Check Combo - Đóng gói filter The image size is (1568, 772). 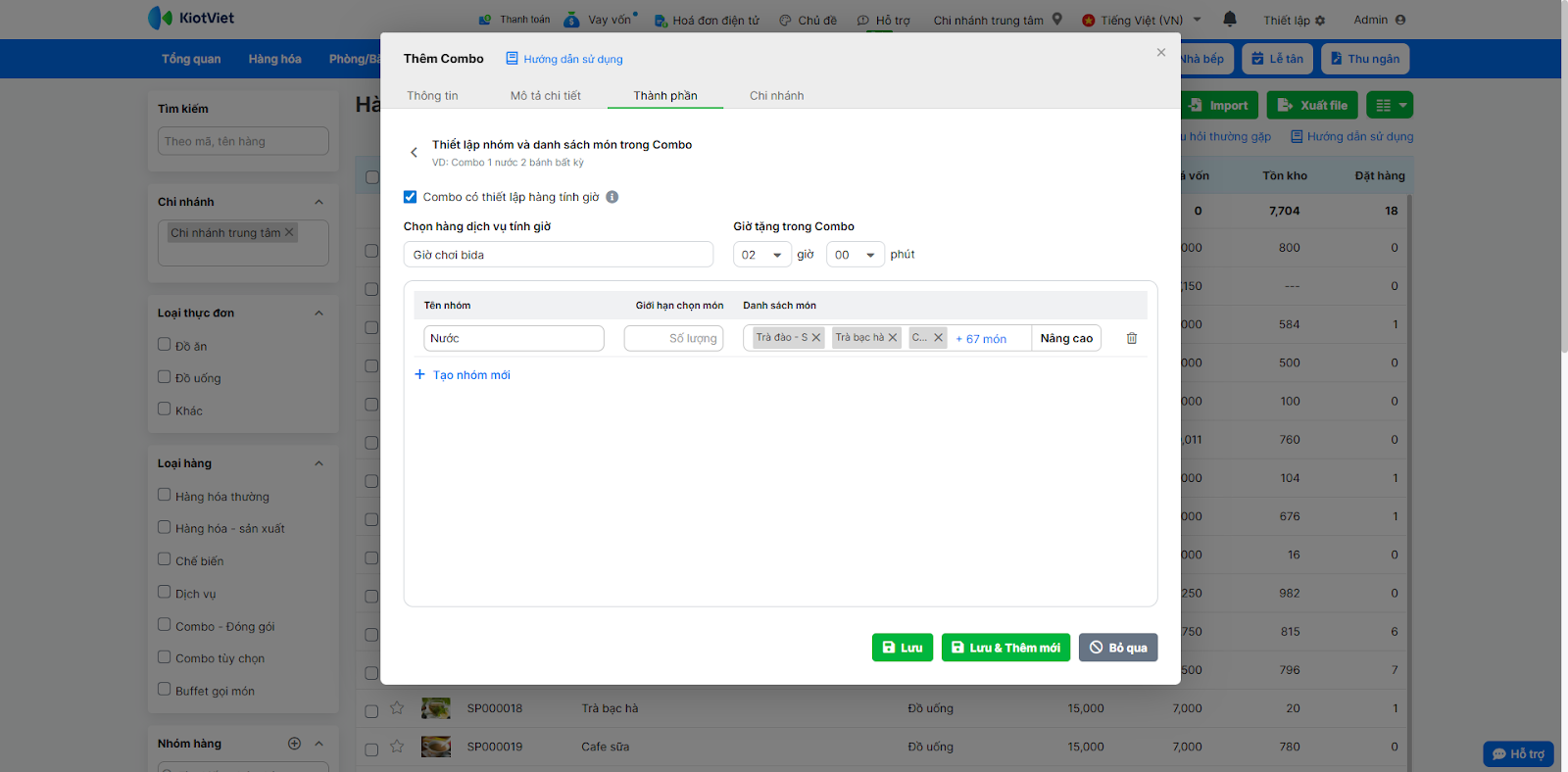click(165, 625)
